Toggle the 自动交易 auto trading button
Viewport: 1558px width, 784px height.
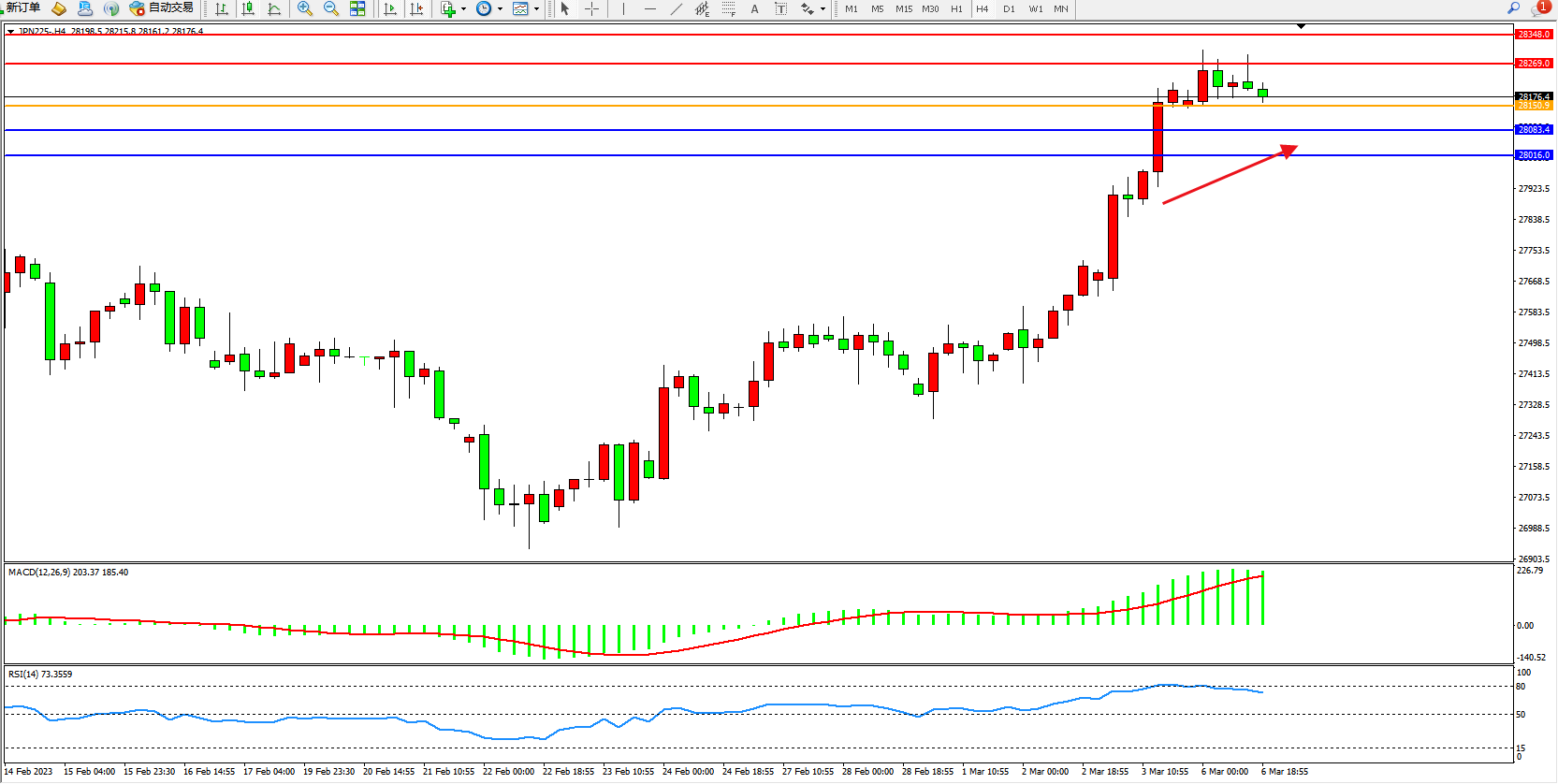coord(161,8)
